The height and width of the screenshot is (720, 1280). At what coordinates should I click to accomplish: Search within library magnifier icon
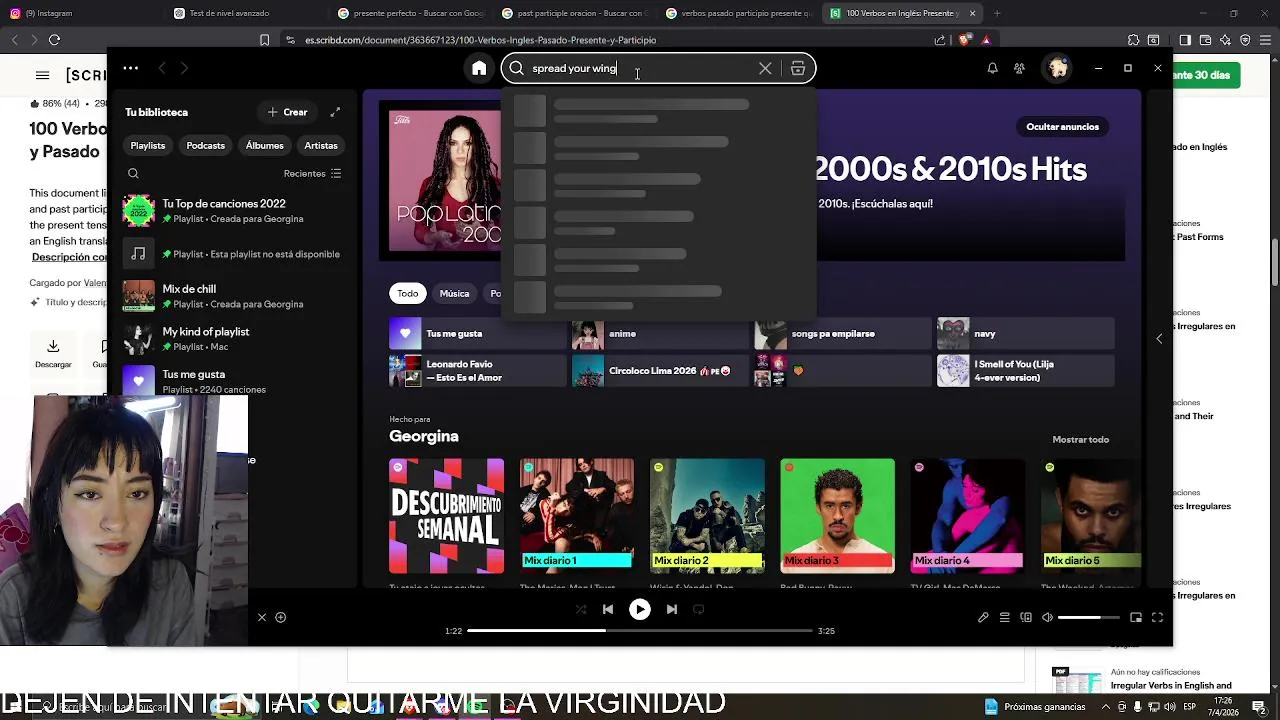133,173
